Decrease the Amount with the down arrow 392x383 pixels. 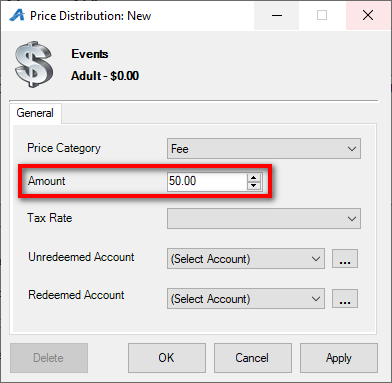pos(254,186)
